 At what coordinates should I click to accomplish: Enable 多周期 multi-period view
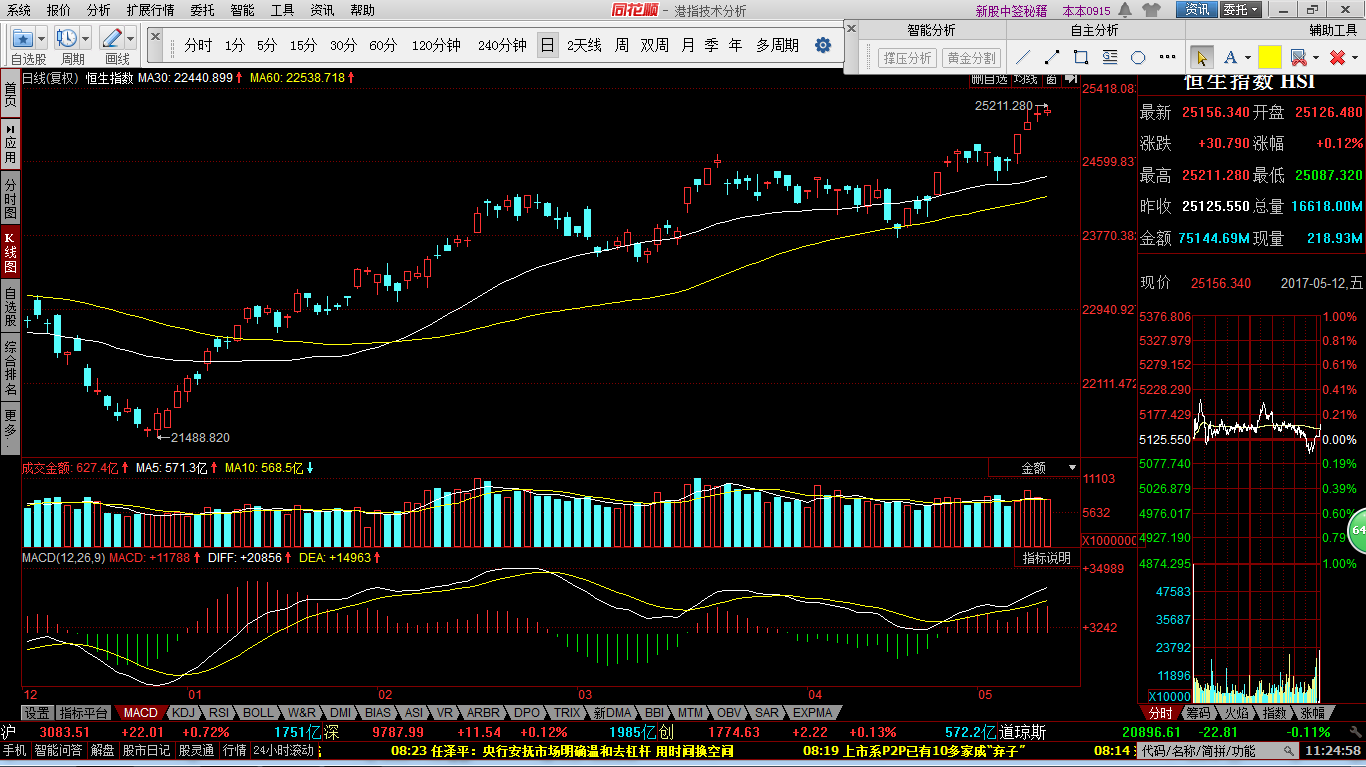pos(777,45)
